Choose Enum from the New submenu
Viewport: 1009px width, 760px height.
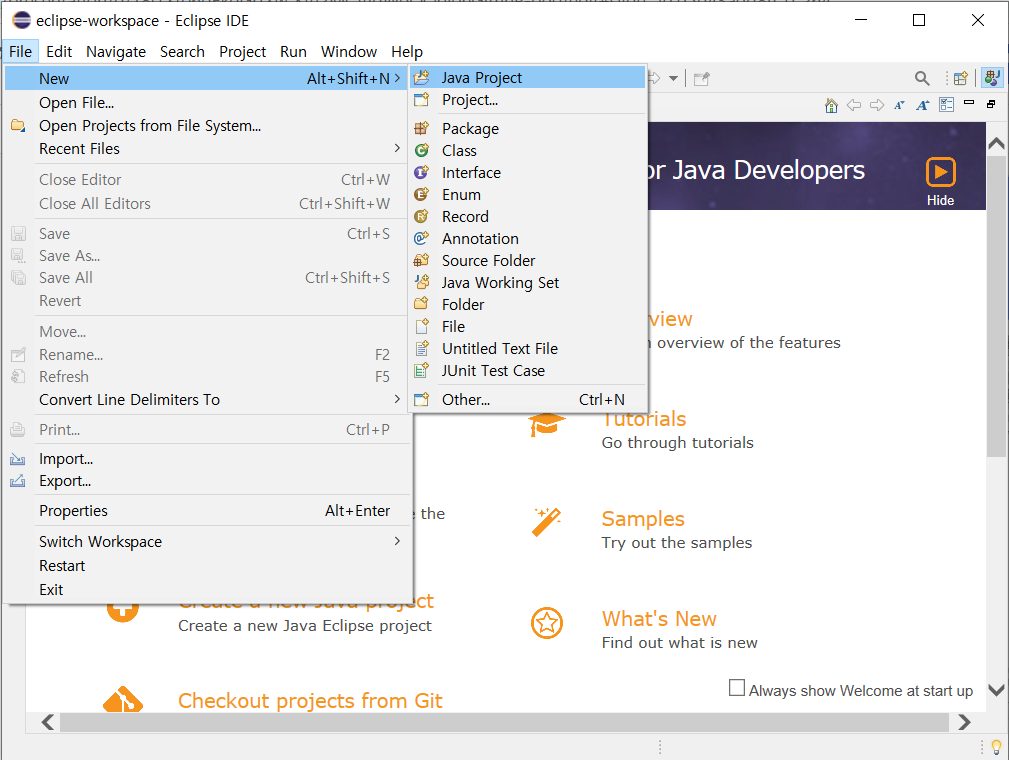click(528, 194)
